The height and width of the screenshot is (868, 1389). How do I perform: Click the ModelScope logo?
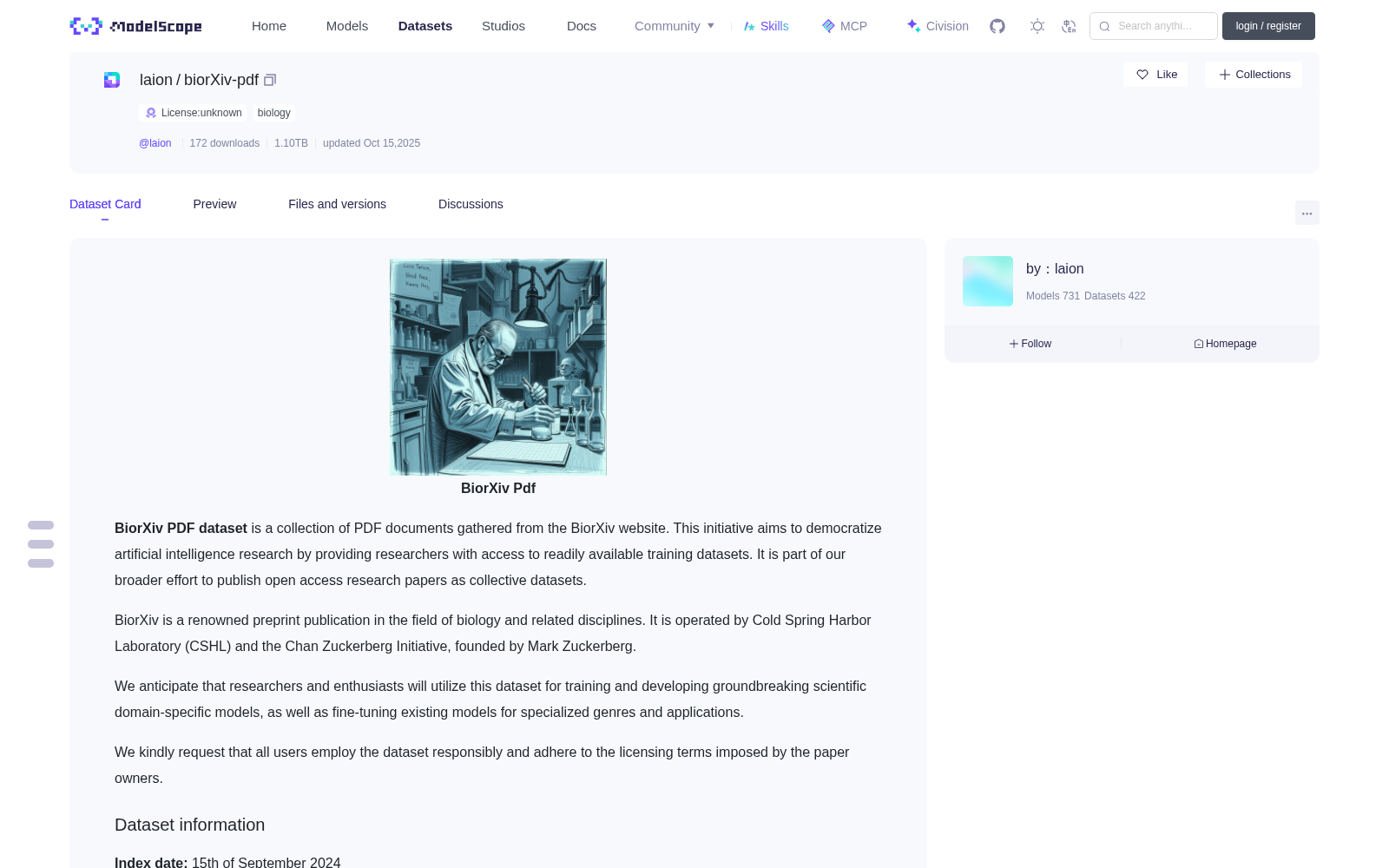[136, 26]
